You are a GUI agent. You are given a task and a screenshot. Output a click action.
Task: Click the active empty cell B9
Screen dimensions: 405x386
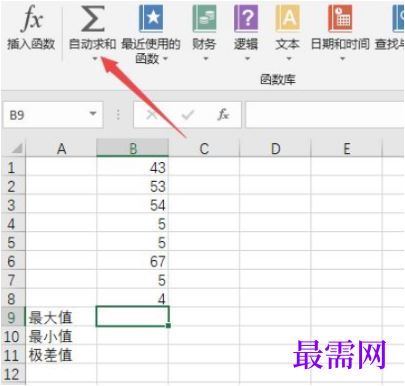pos(133,316)
